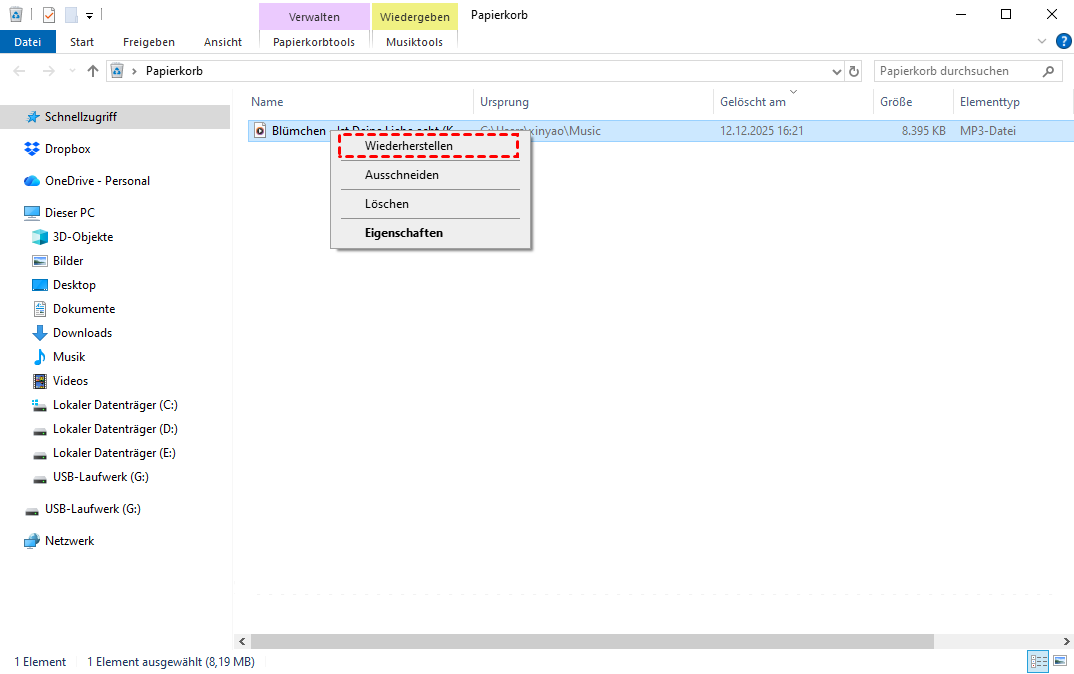Choose Wiederherstellen from the context menu
The height and width of the screenshot is (674, 1074).
coord(409,146)
